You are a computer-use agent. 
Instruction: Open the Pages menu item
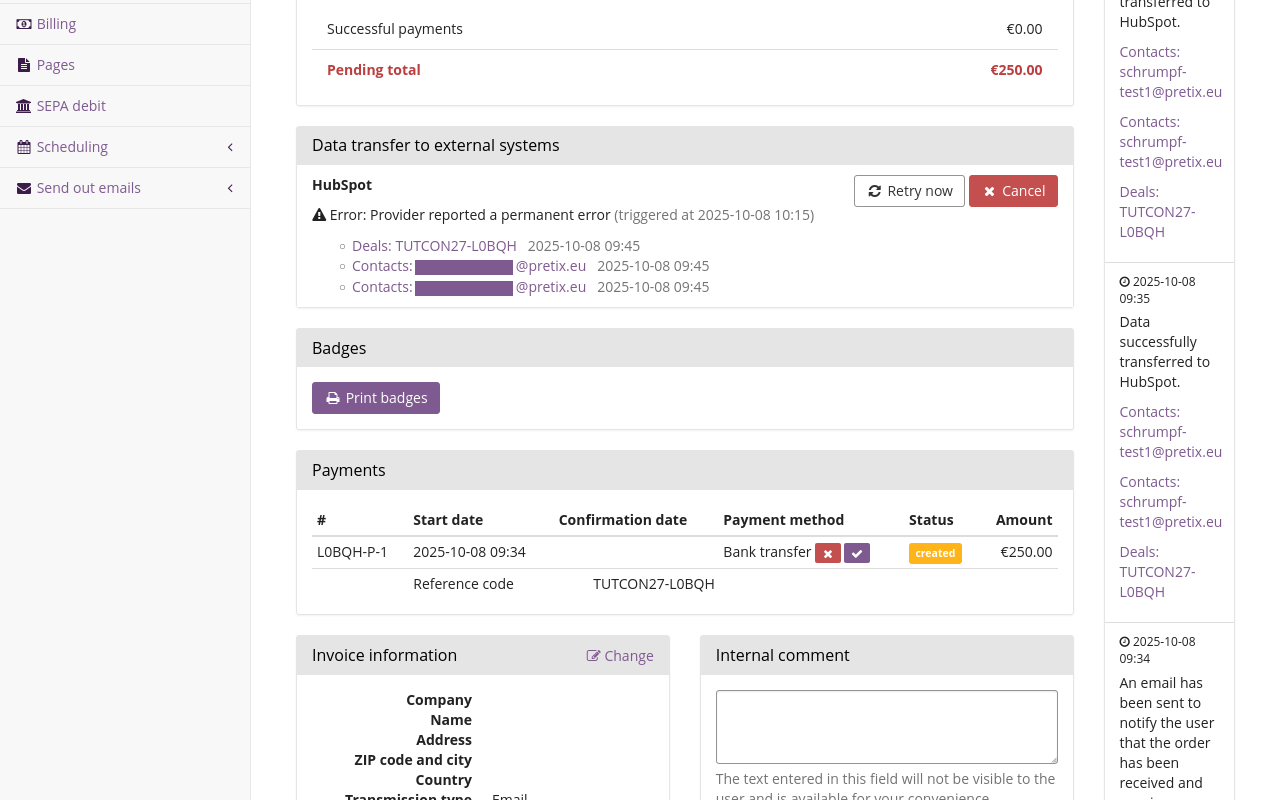tap(56, 65)
